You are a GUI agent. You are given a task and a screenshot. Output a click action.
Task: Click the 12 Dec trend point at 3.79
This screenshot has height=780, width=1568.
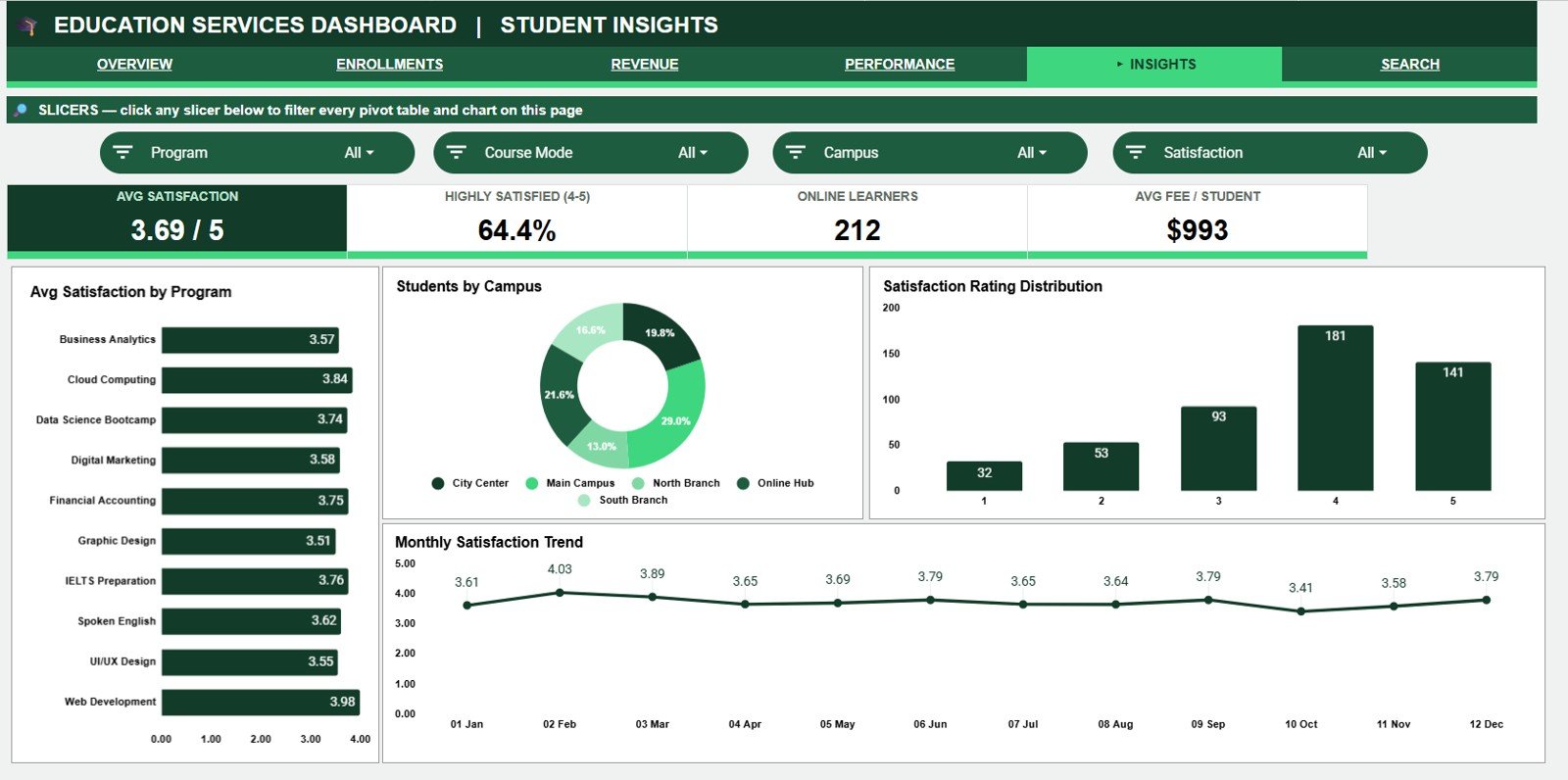click(1487, 600)
